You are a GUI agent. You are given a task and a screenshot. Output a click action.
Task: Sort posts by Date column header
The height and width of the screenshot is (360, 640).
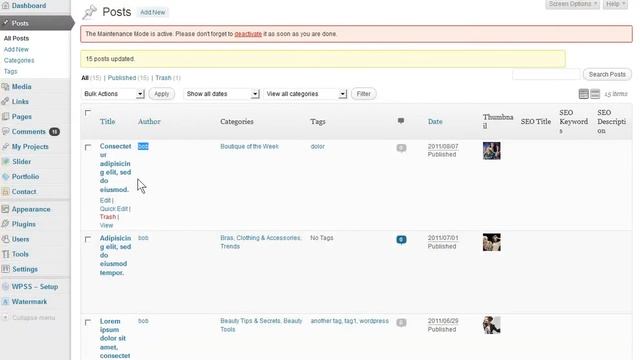click(x=435, y=122)
